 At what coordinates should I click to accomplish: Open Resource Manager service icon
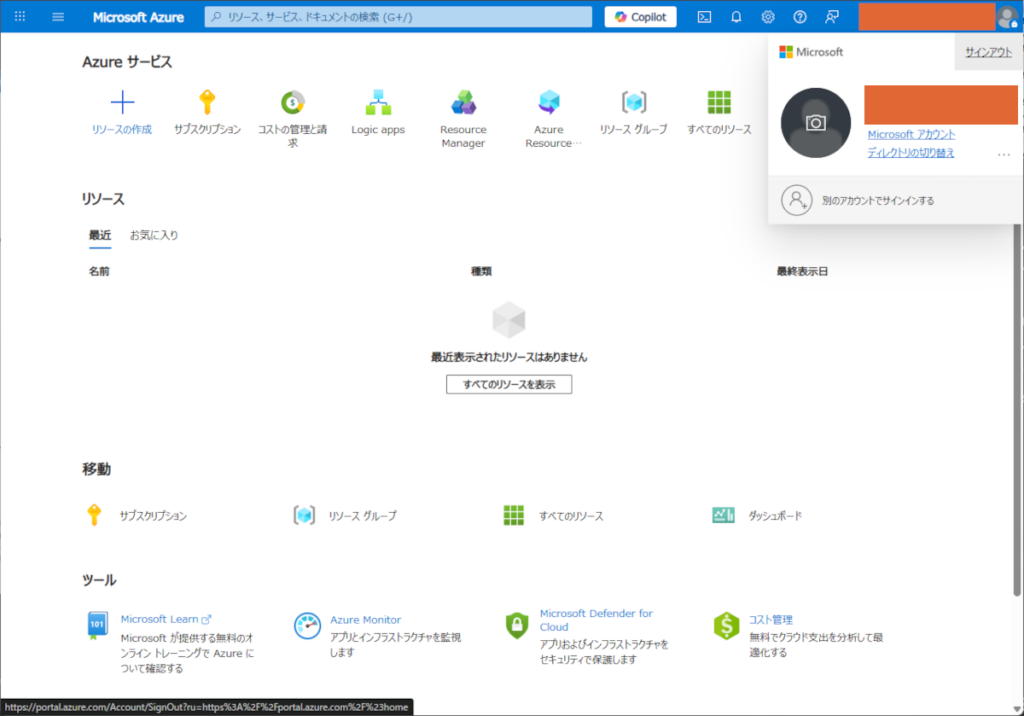(464, 102)
